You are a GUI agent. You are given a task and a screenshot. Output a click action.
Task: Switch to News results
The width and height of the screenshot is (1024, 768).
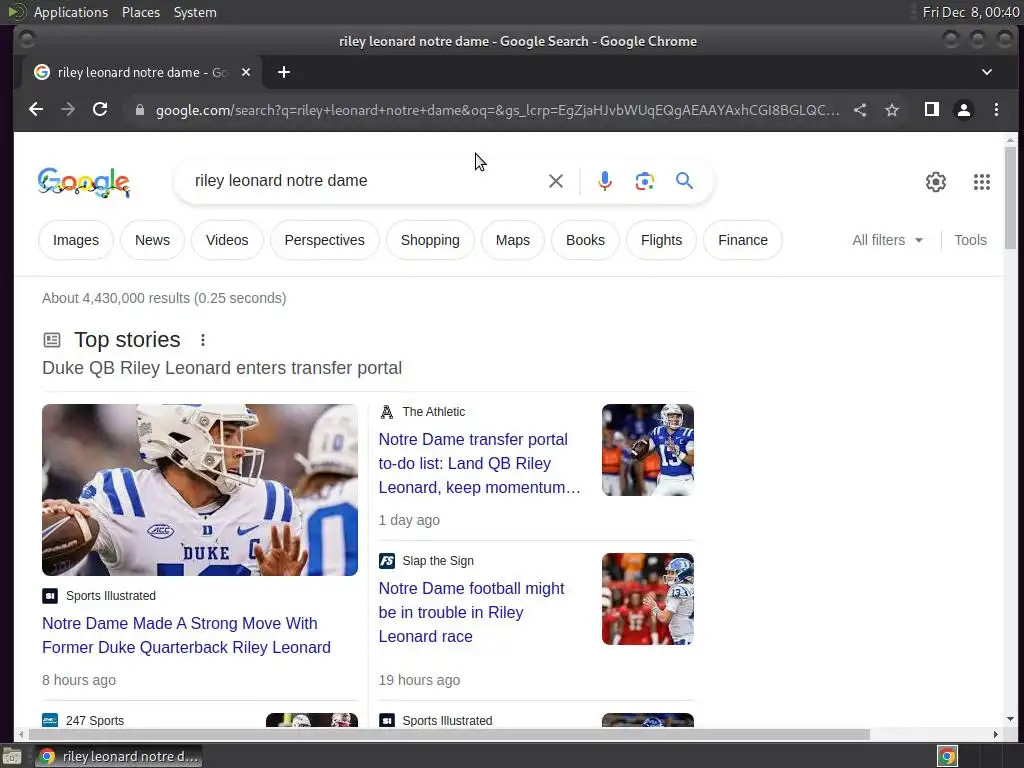152,240
